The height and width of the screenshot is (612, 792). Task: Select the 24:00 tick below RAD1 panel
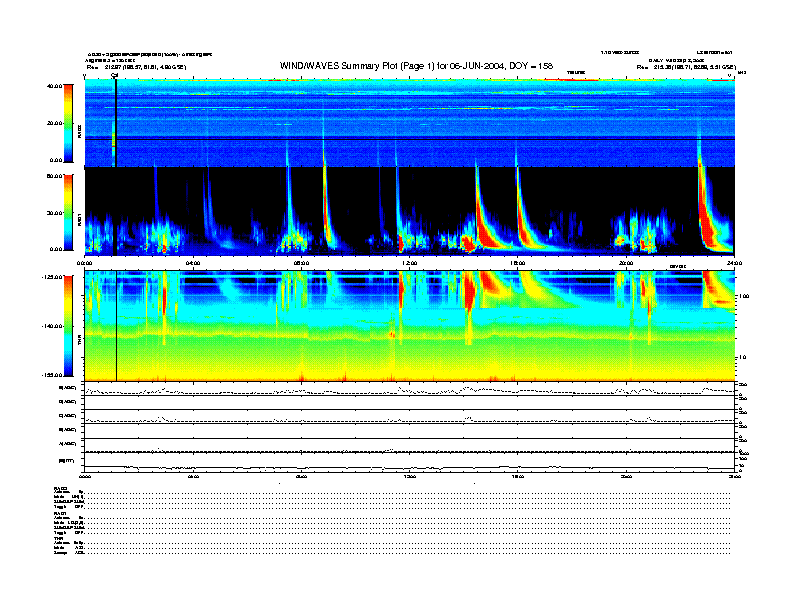pyautogui.click(x=734, y=262)
